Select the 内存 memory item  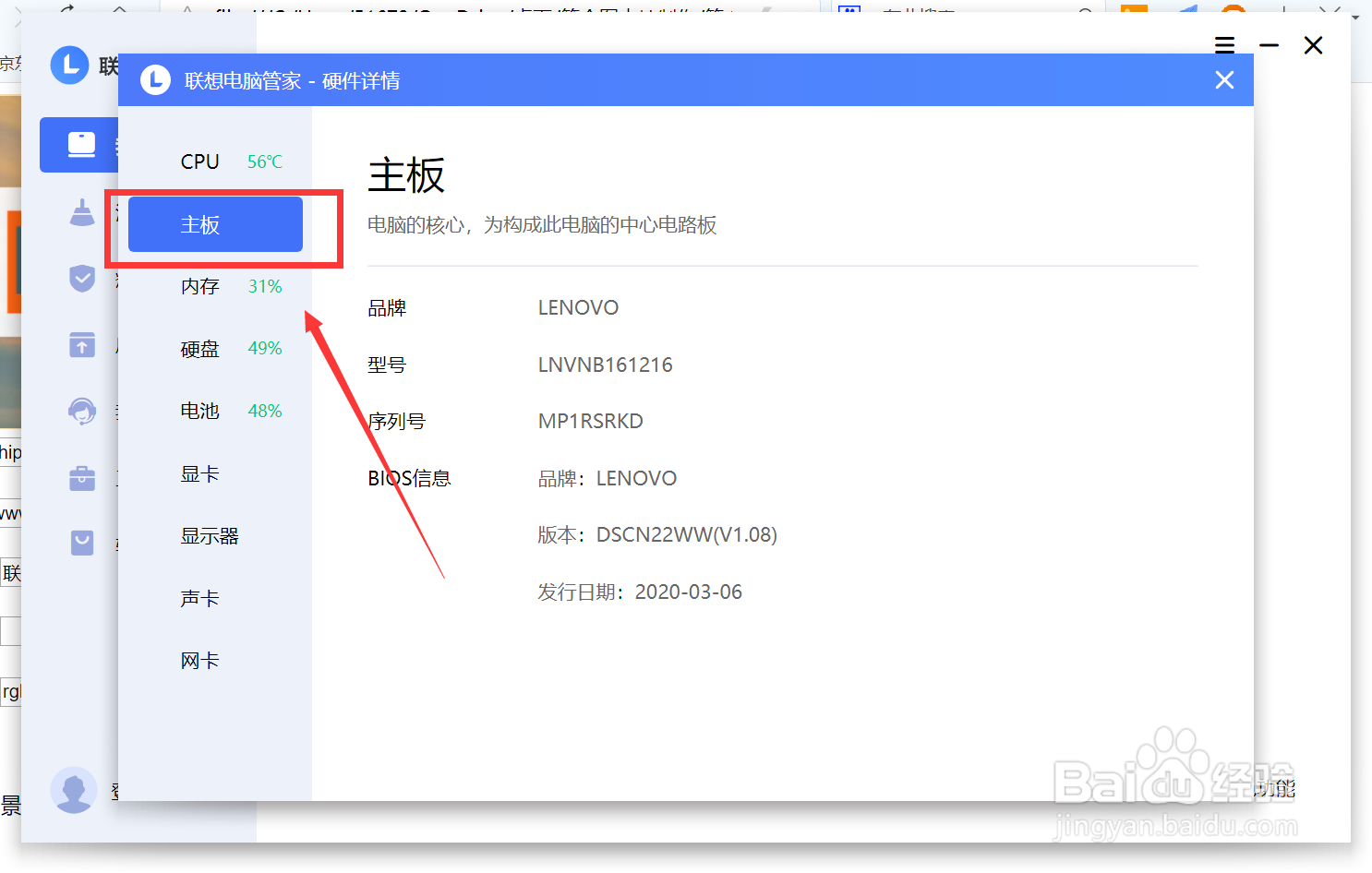200,286
